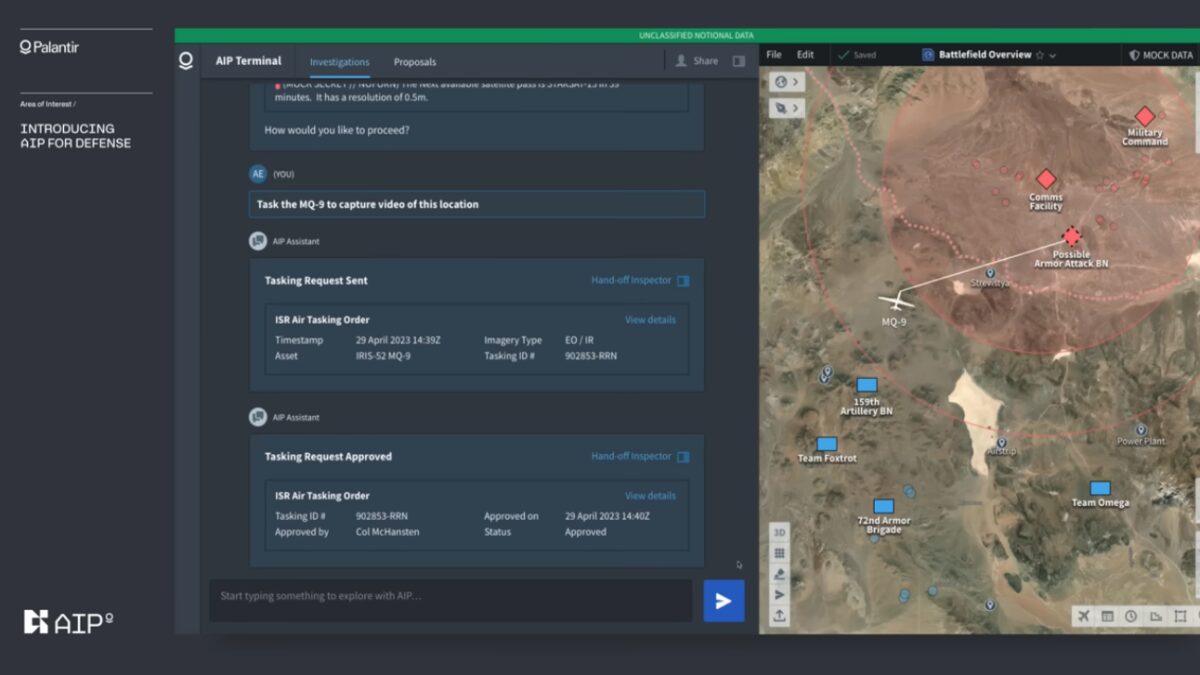Expand the map layers selector below globe
The image size is (1200, 675).
click(787, 107)
